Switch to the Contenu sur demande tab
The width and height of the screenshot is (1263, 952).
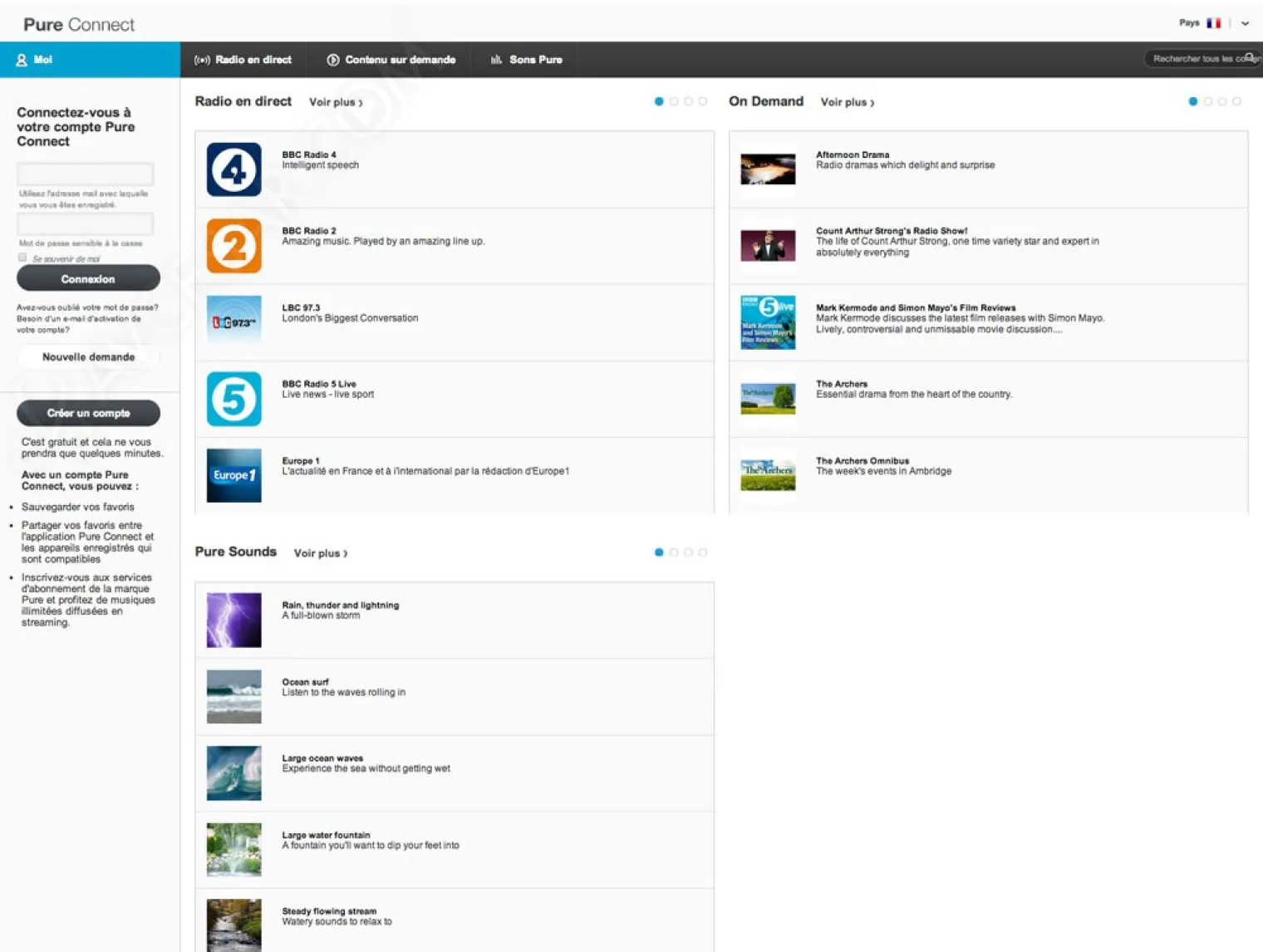click(x=391, y=60)
